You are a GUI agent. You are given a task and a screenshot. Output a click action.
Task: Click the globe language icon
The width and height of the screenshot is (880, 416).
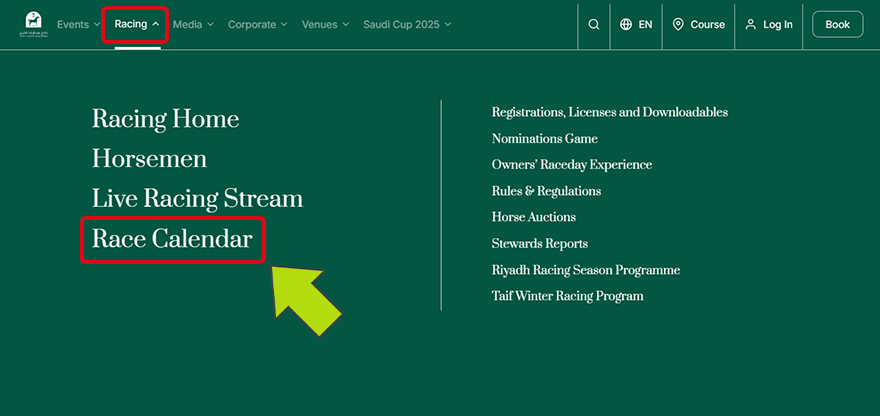626,25
